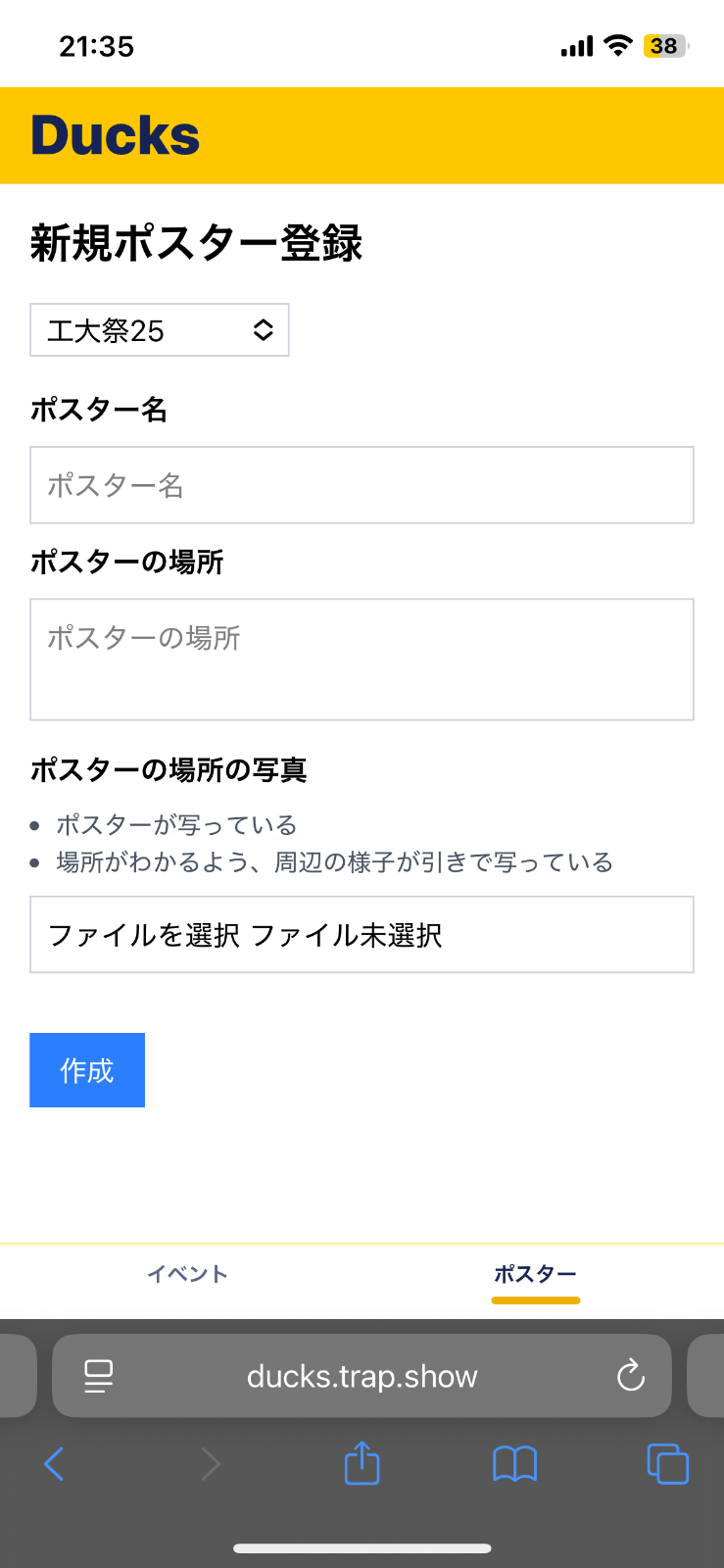Select the ポスター tab

coord(535,1274)
